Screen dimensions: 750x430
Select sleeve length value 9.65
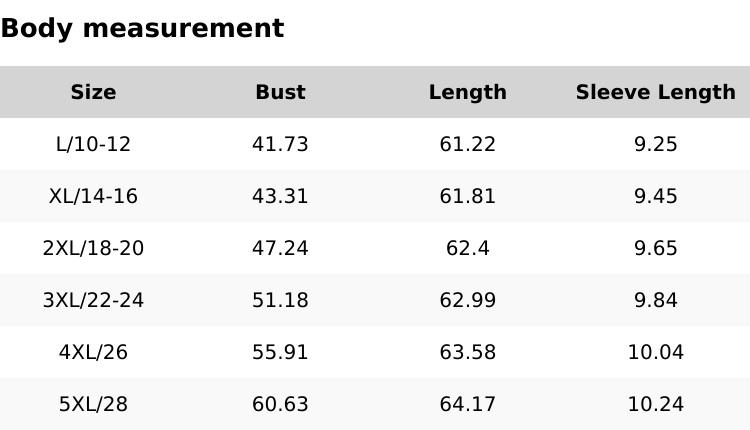[x=655, y=248]
